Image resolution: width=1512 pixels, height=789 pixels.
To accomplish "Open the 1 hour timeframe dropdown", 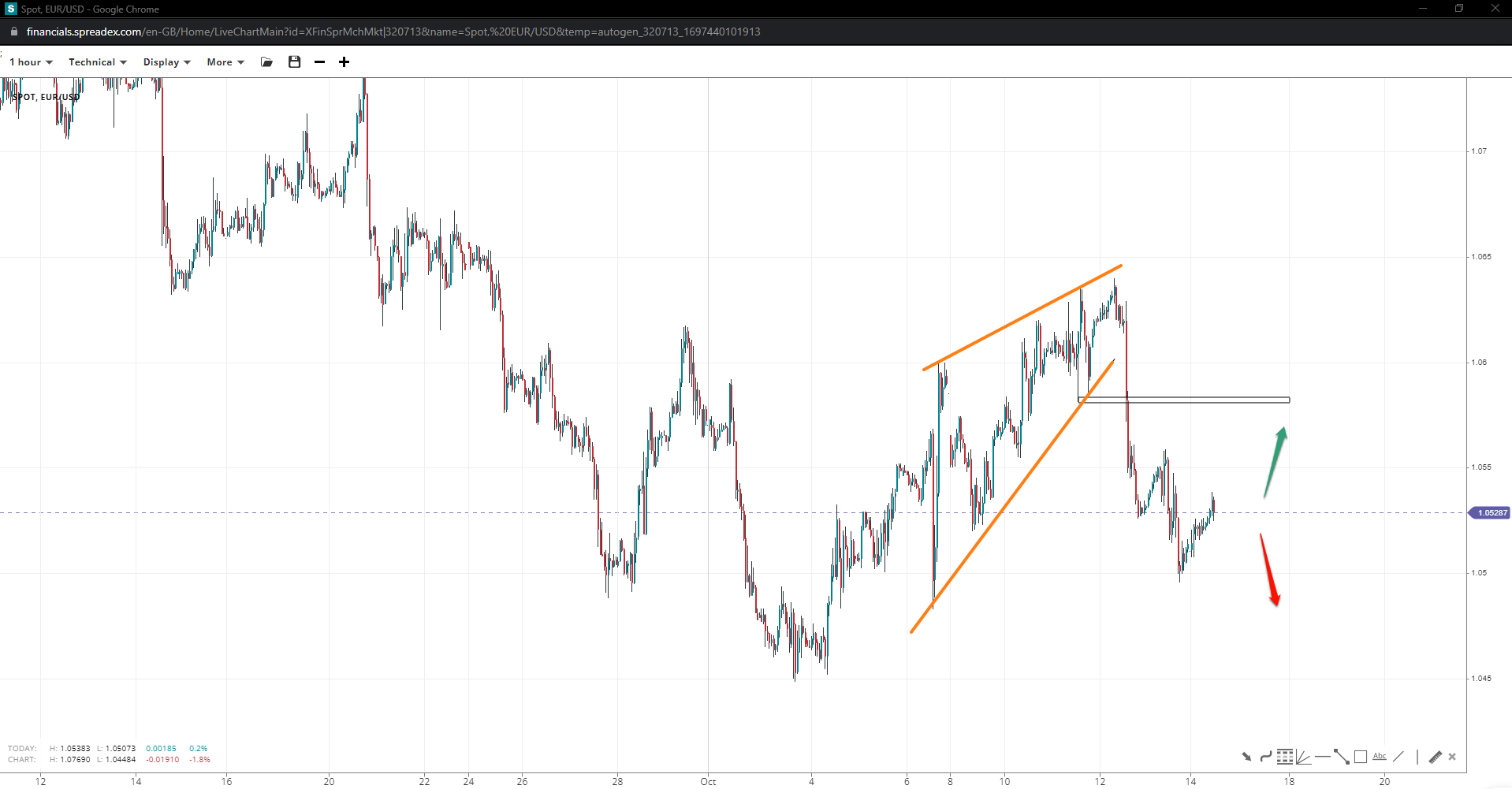I will coord(31,62).
